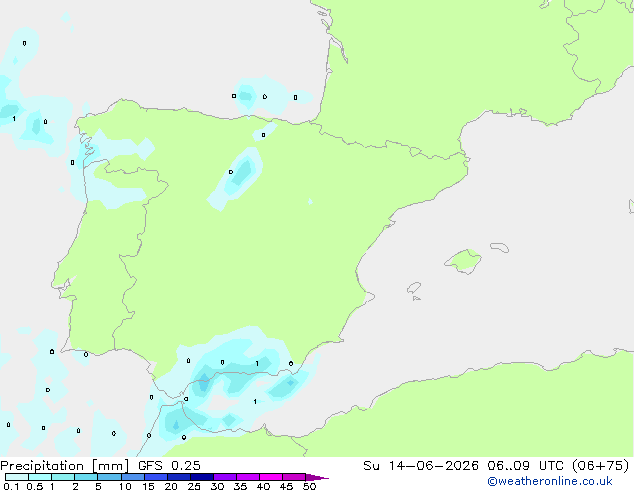This screenshot has height=490, width=634.
Task: Open the weatheronline.co.uk link
Action: pos(550,481)
